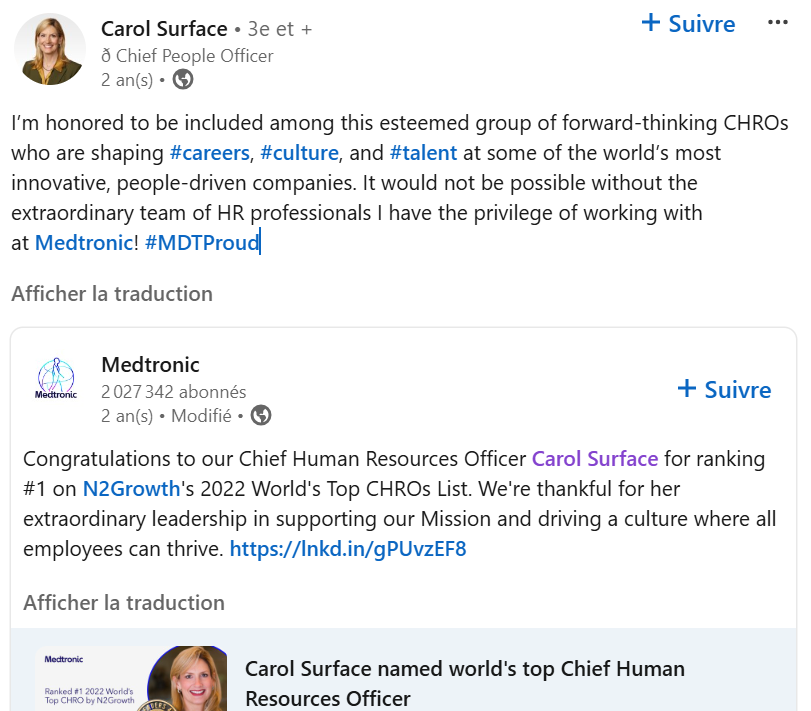Click the Medtronic company name heading
This screenshot has height=711, width=811.
click(x=151, y=365)
